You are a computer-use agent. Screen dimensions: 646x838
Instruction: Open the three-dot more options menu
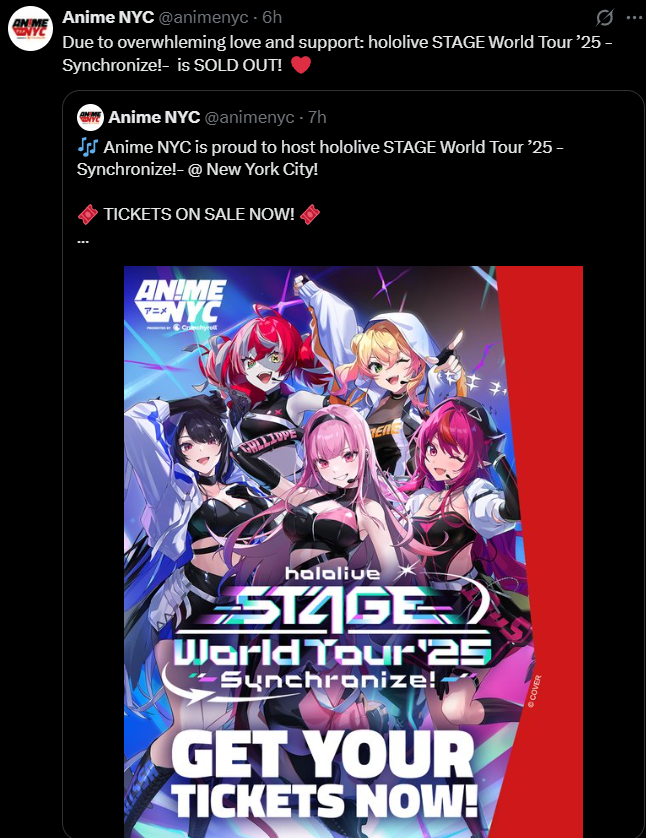[x=634, y=18]
